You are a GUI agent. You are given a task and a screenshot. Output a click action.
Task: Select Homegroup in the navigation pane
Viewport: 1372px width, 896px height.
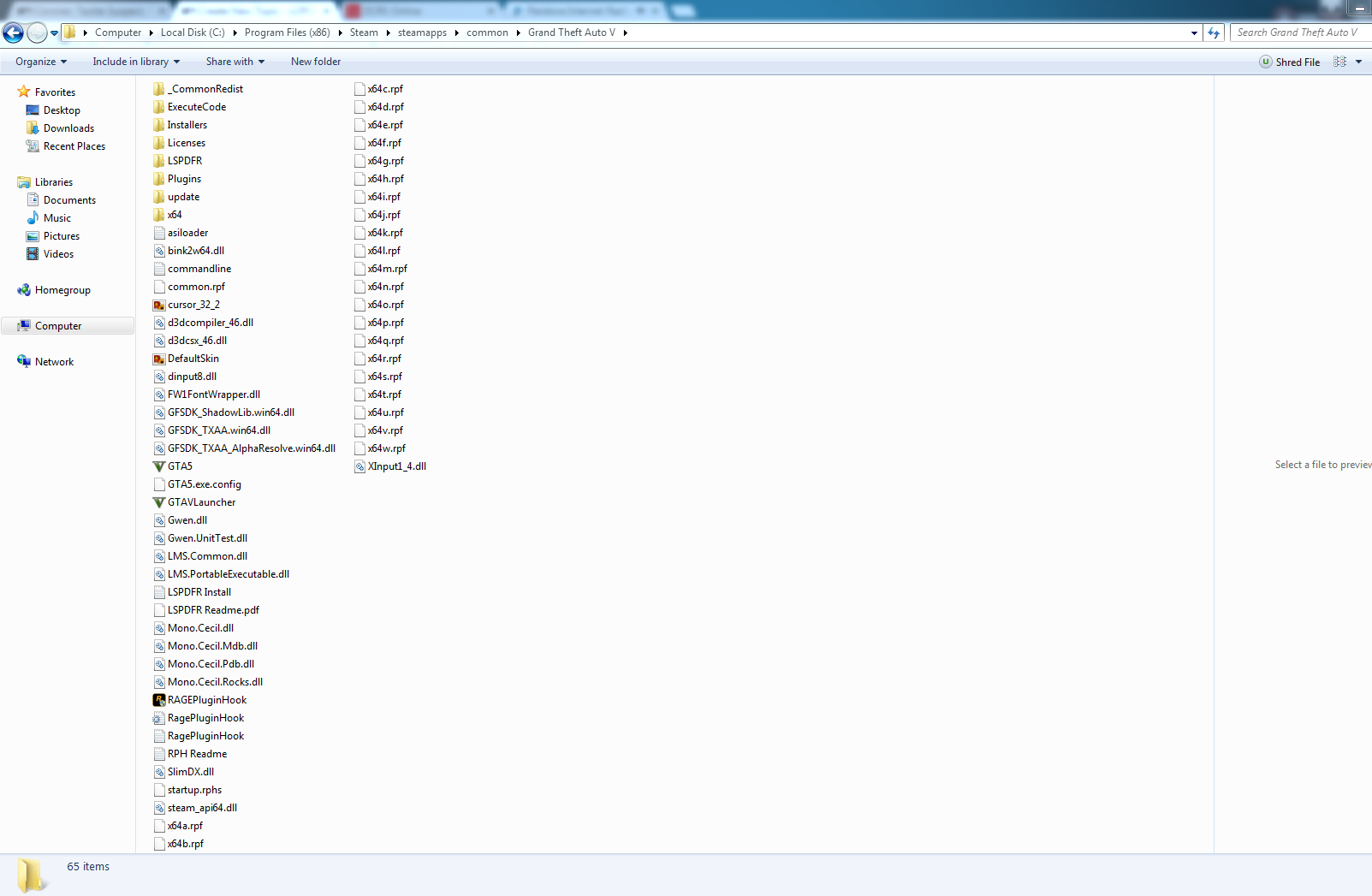(x=62, y=290)
